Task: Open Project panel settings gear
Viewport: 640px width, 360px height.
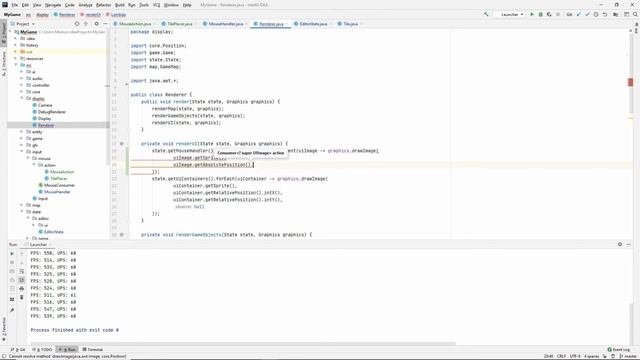Action: click(96, 24)
